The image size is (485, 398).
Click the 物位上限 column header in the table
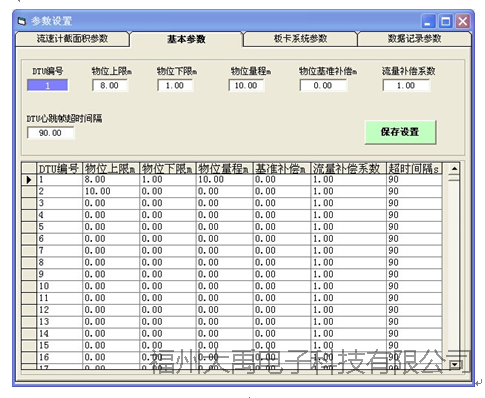tap(111, 168)
